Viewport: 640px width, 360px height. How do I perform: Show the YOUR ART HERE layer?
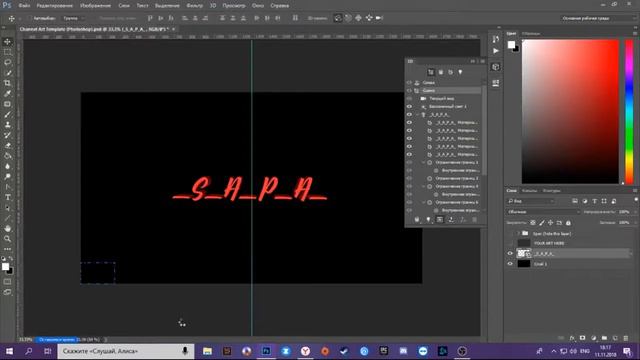point(510,243)
